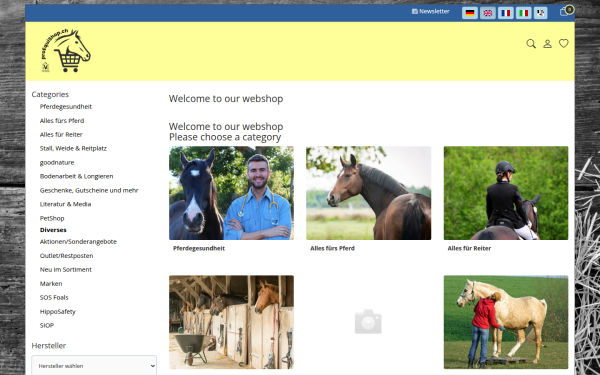600x375 pixels.
Task: Click the Diverses heading in sidebar
Action: click(53, 230)
